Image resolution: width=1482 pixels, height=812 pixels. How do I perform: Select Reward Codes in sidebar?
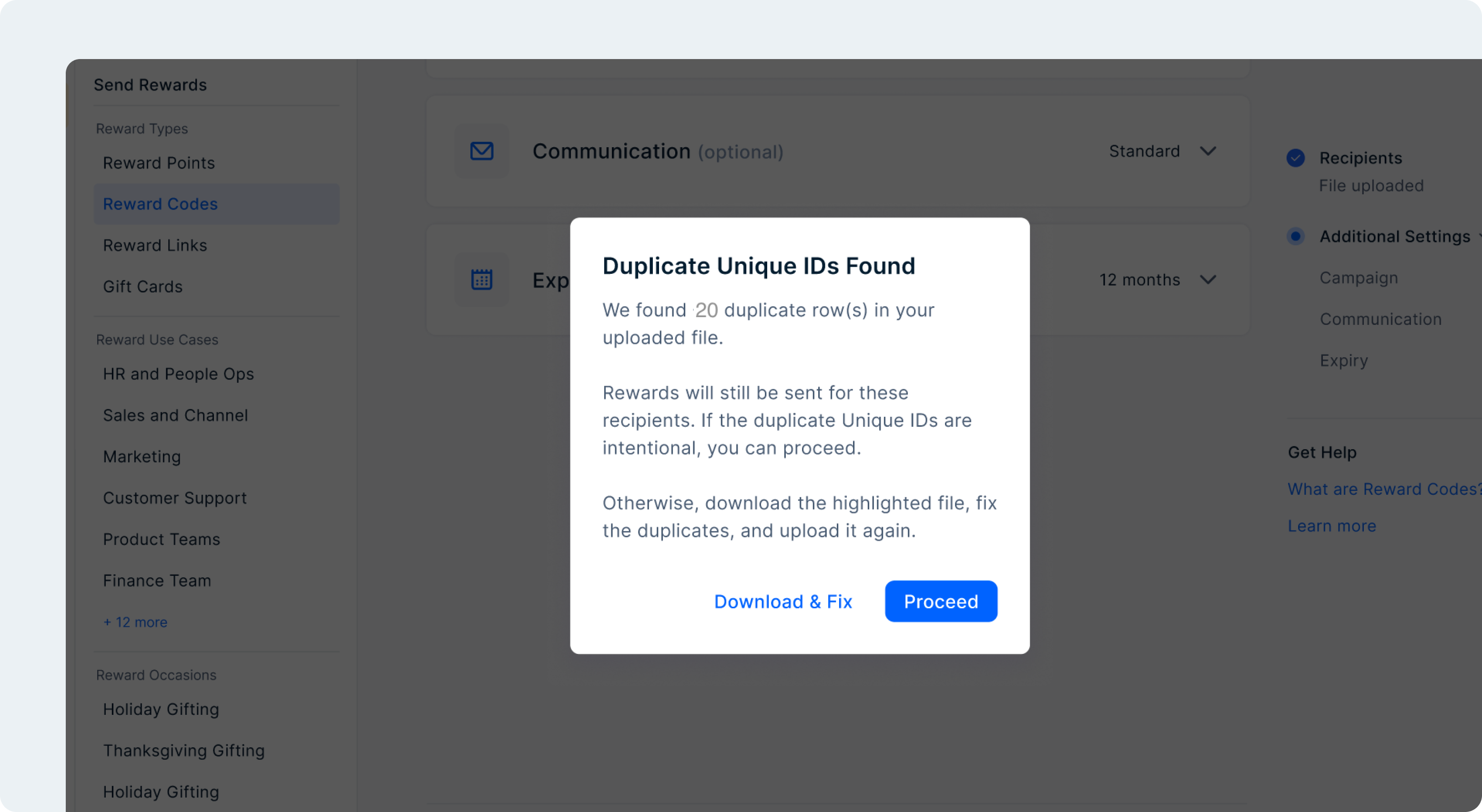pos(216,204)
